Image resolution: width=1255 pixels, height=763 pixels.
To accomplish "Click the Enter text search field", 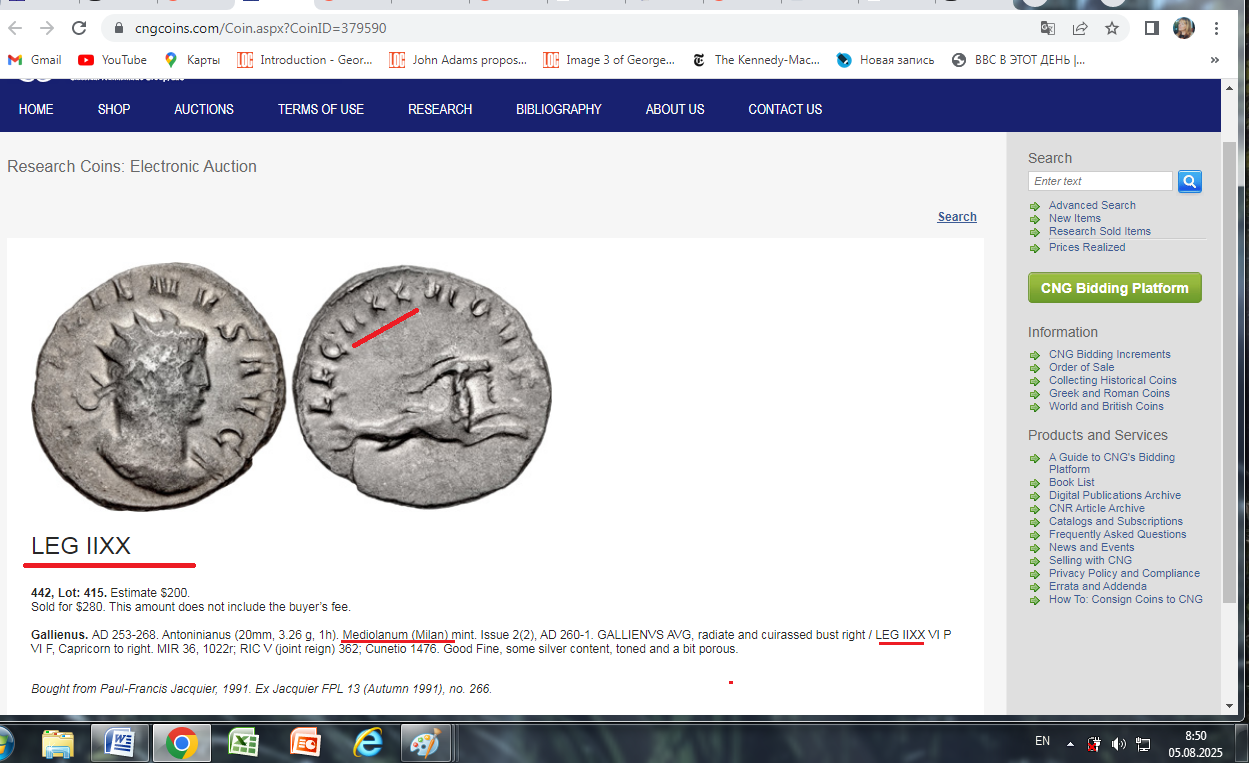I will click(1100, 181).
